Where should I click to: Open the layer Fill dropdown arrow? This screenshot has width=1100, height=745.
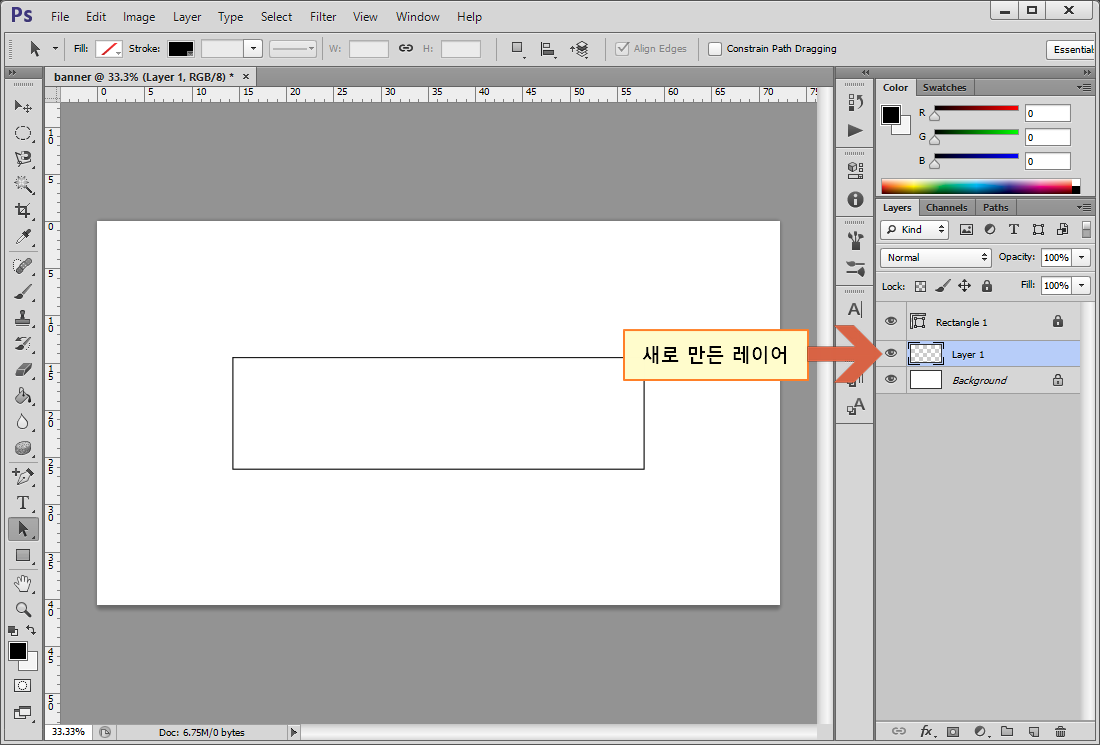[x=1082, y=286]
